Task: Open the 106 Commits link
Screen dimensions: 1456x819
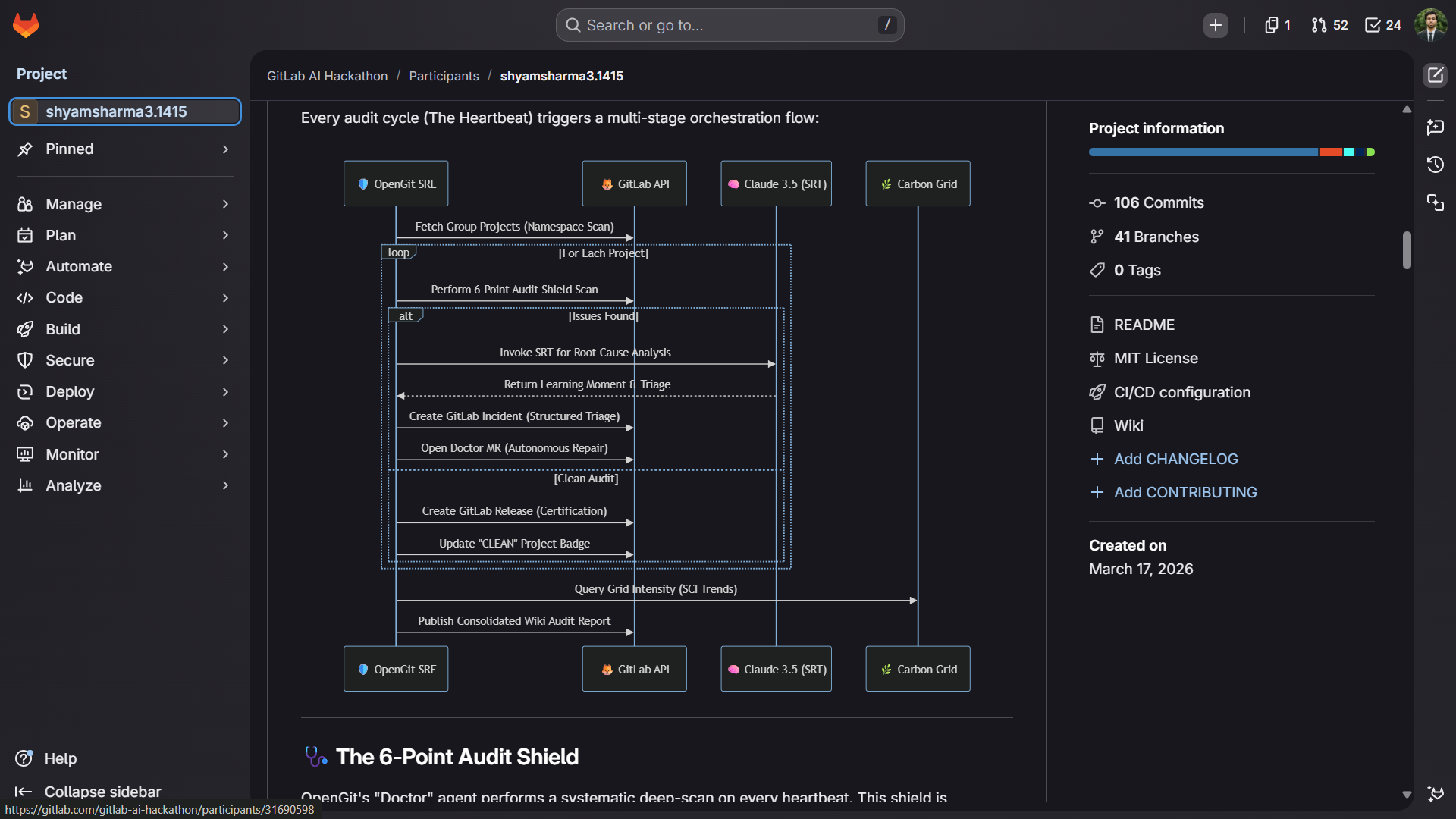Action: (1158, 203)
